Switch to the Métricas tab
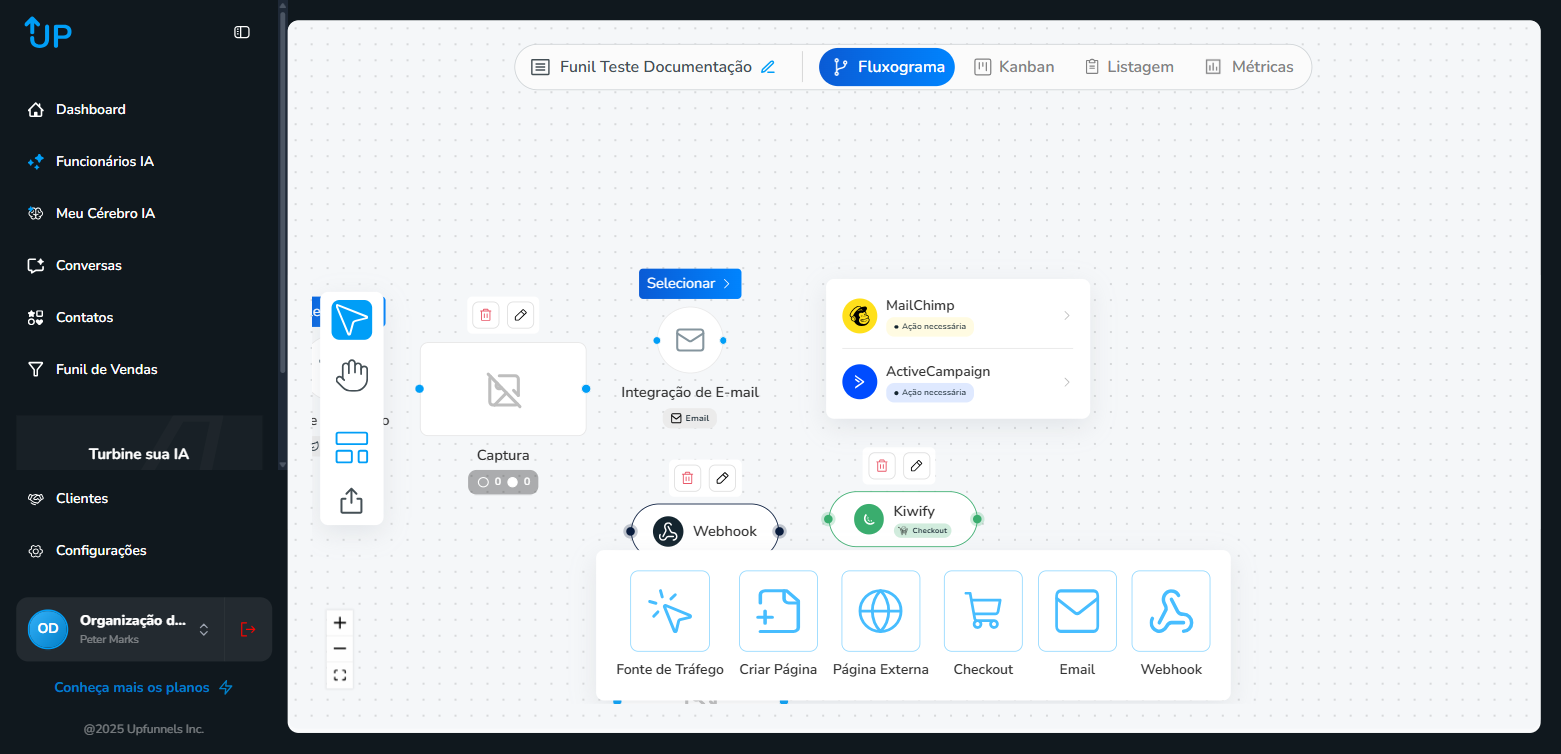This screenshot has width=1561, height=754. (x=1249, y=67)
